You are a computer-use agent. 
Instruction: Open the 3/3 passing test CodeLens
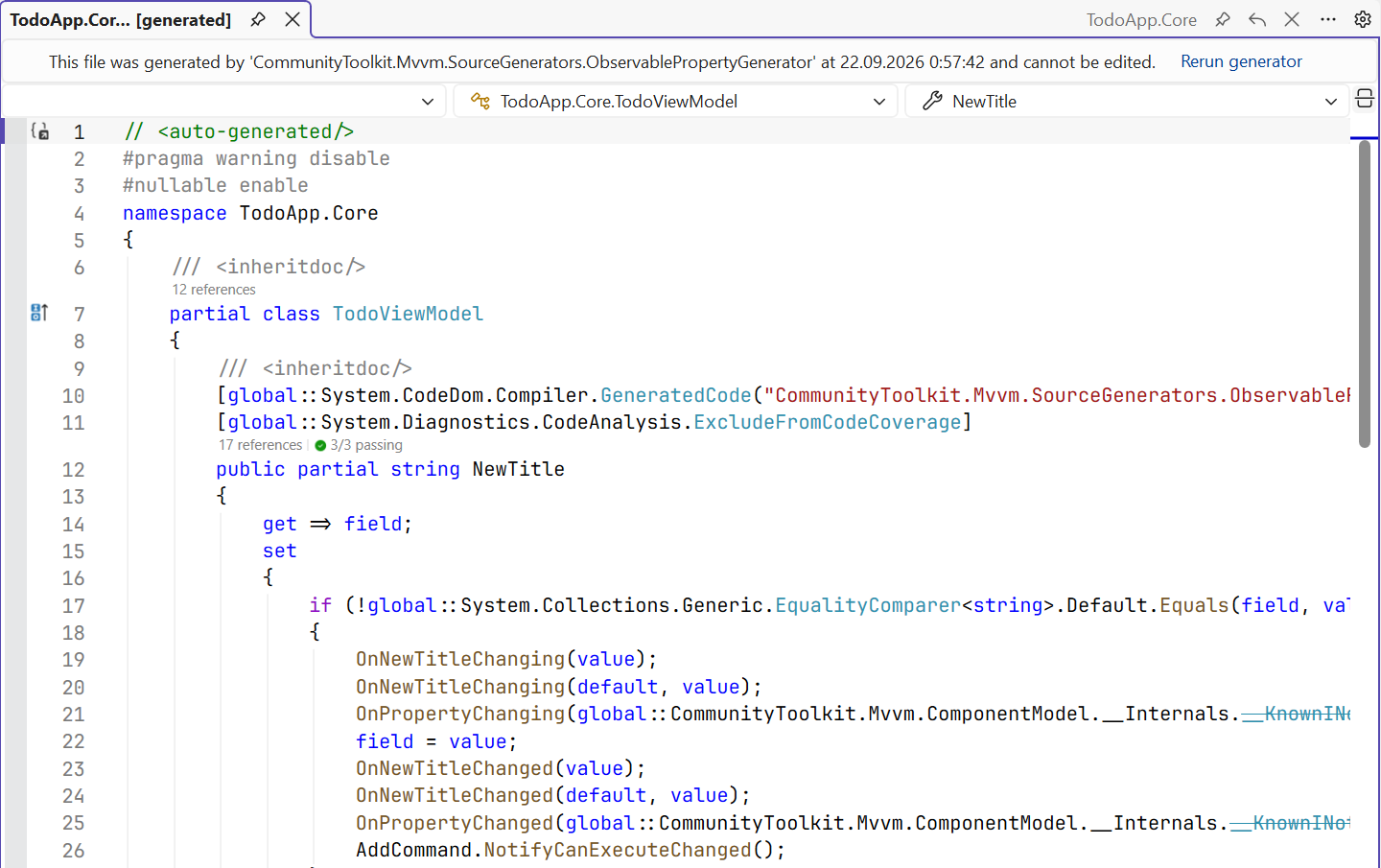click(x=366, y=445)
